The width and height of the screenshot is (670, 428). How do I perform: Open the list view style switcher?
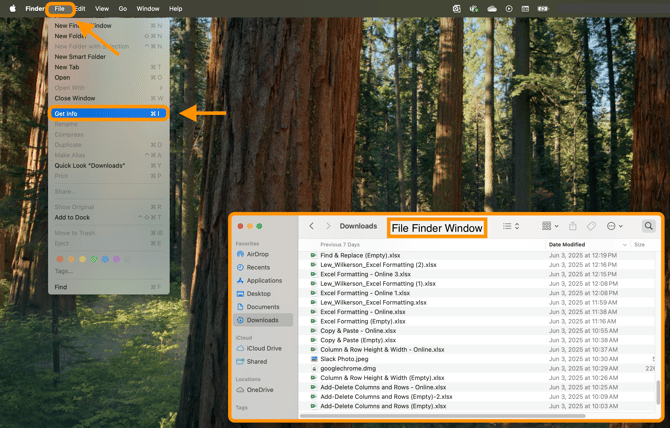pyautogui.click(x=511, y=226)
